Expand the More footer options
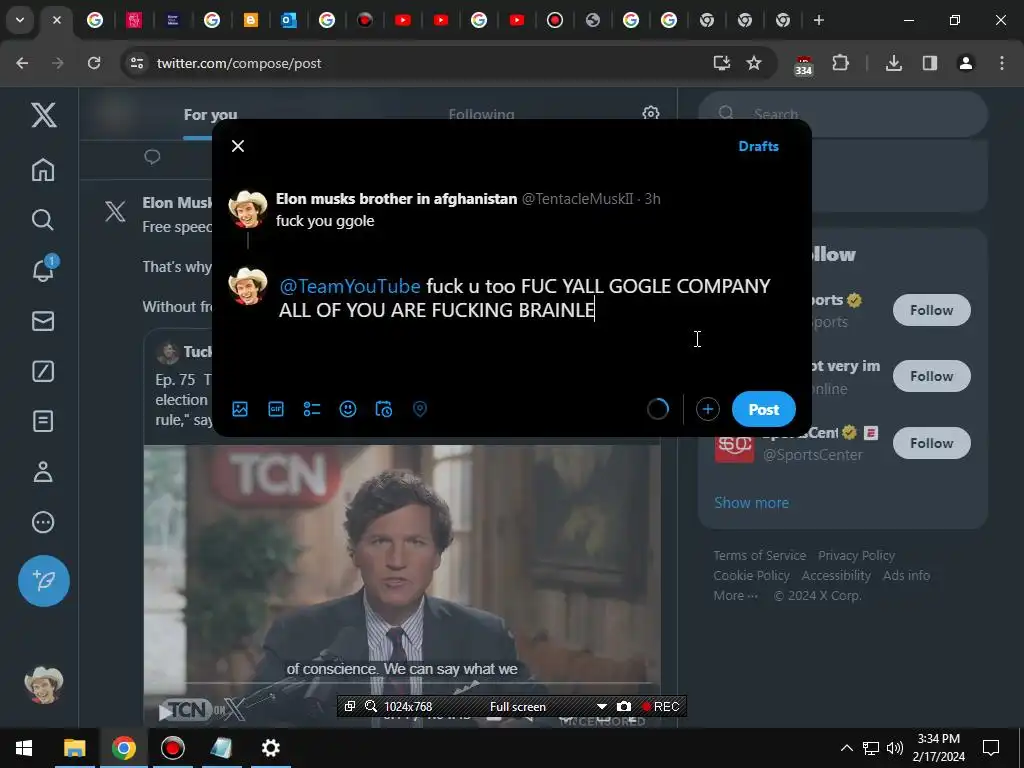 pos(735,596)
